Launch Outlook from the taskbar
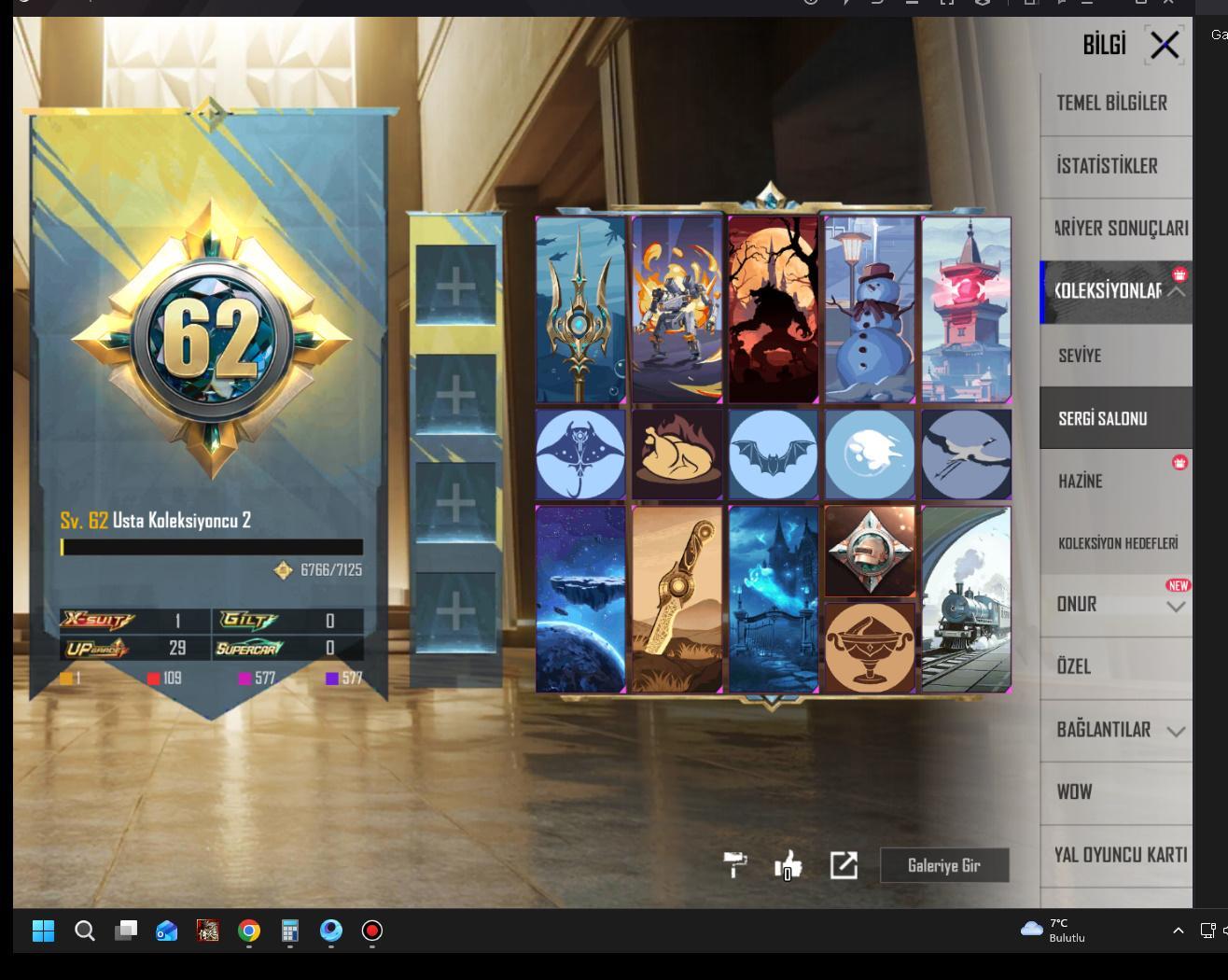Viewport: 1228px width, 980px height. tap(167, 931)
